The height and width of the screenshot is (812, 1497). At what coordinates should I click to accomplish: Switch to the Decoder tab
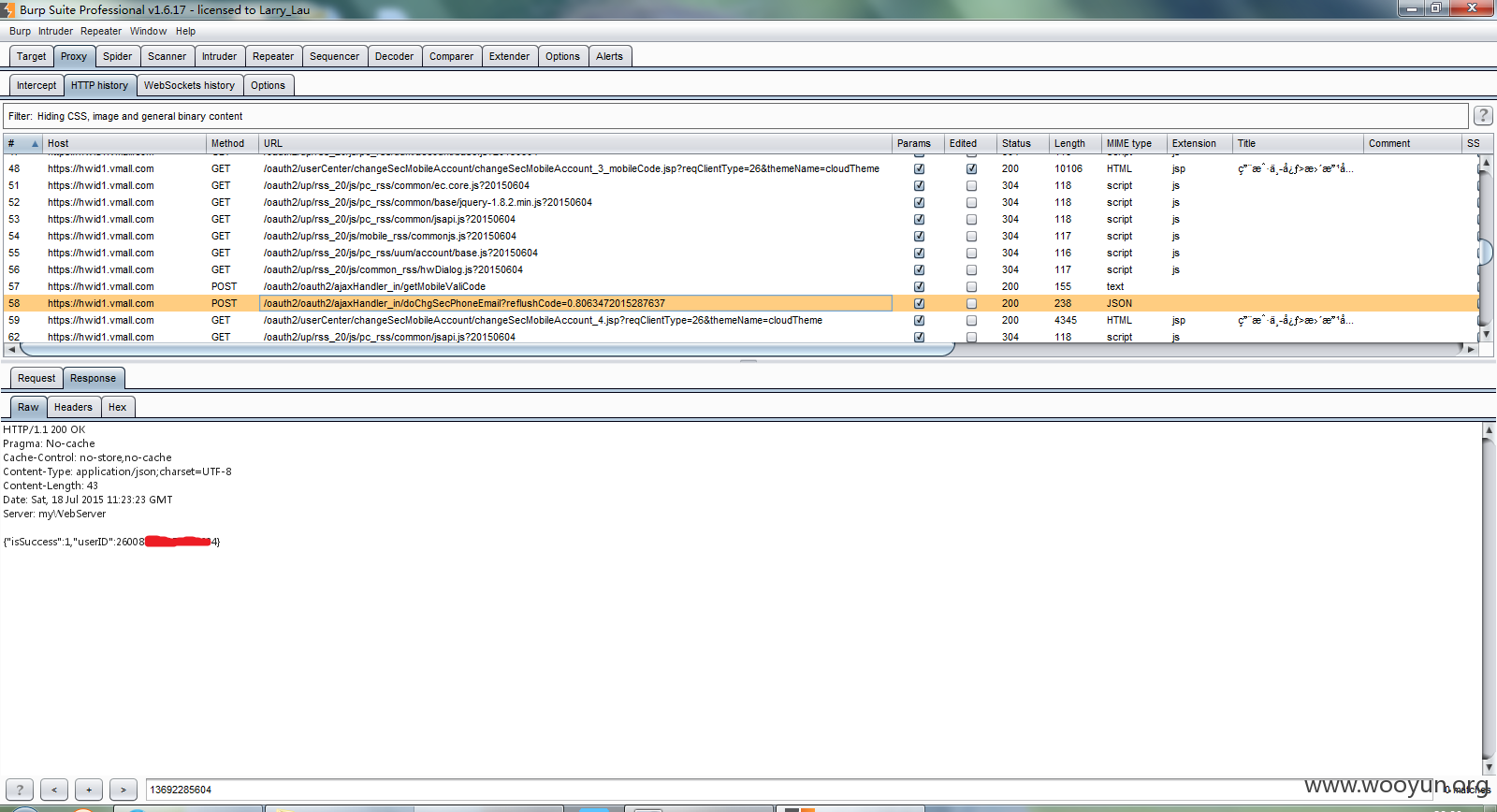click(x=394, y=56)
